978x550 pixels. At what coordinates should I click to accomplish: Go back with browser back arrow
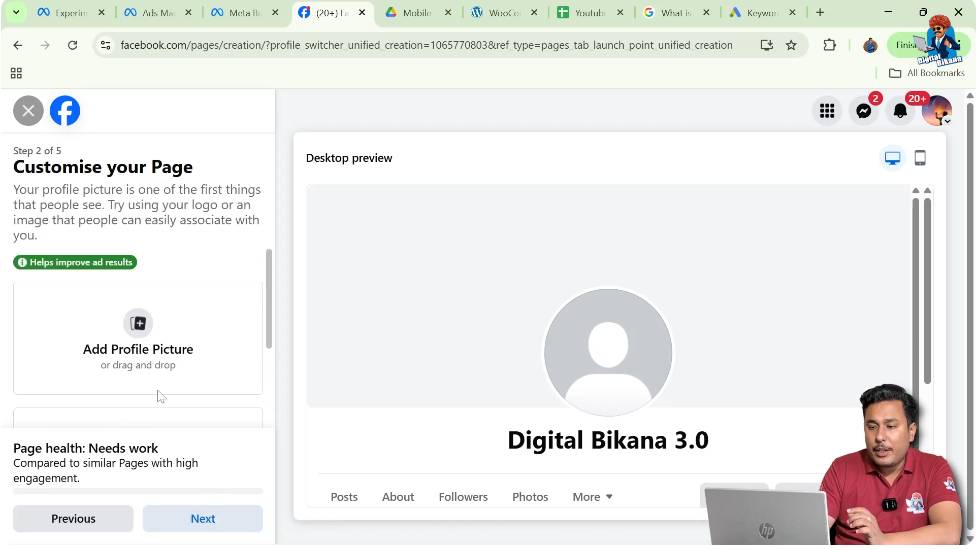(17, 45)
